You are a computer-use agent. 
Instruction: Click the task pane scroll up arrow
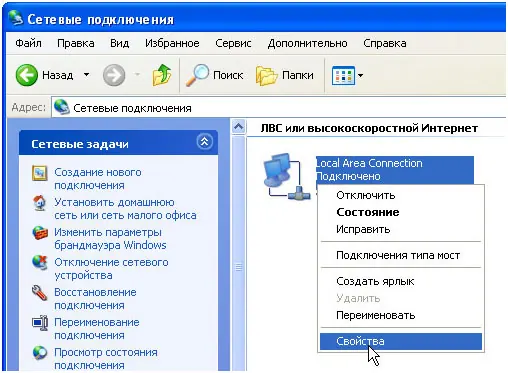[238, 127]
